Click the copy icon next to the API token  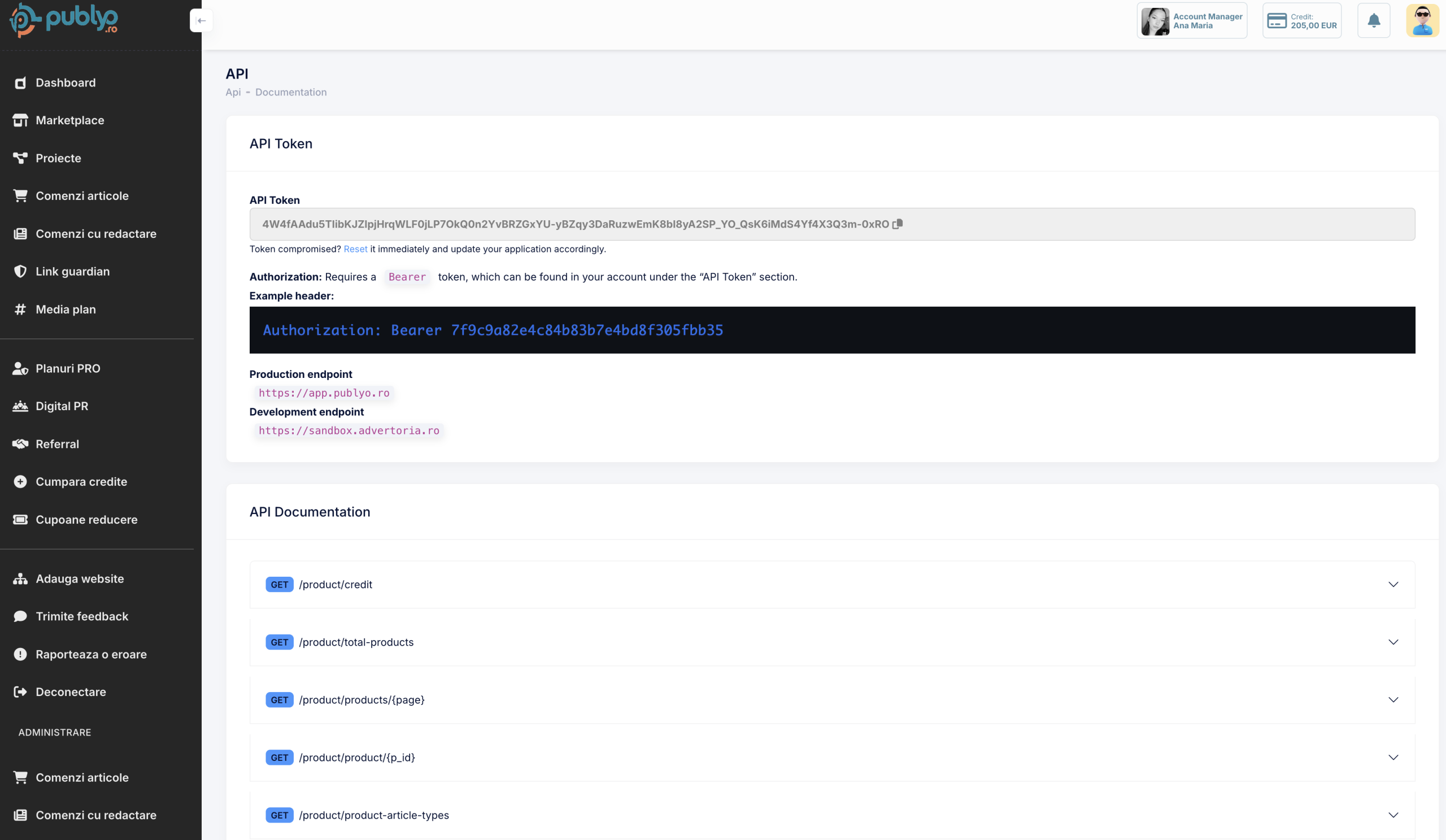click(898, 224)
